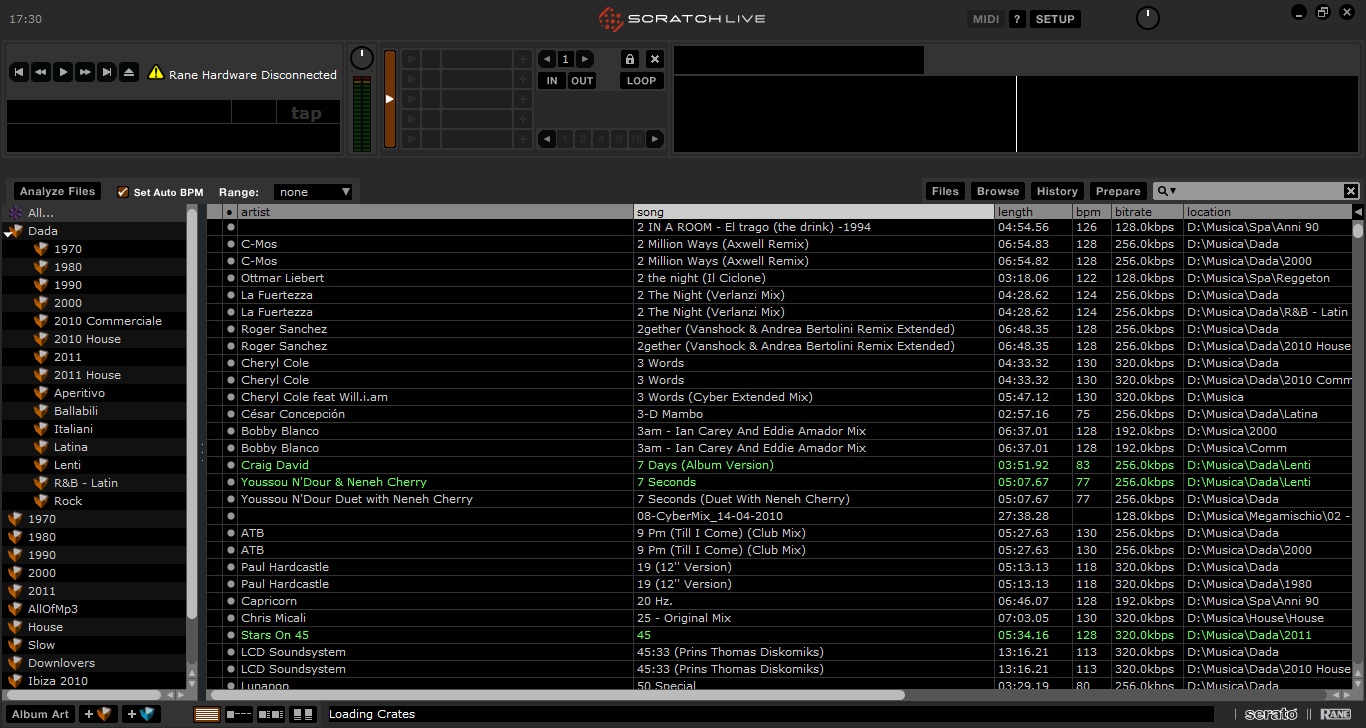
Task: Skip to previous track in deck controls
Action: click(18, 72)
